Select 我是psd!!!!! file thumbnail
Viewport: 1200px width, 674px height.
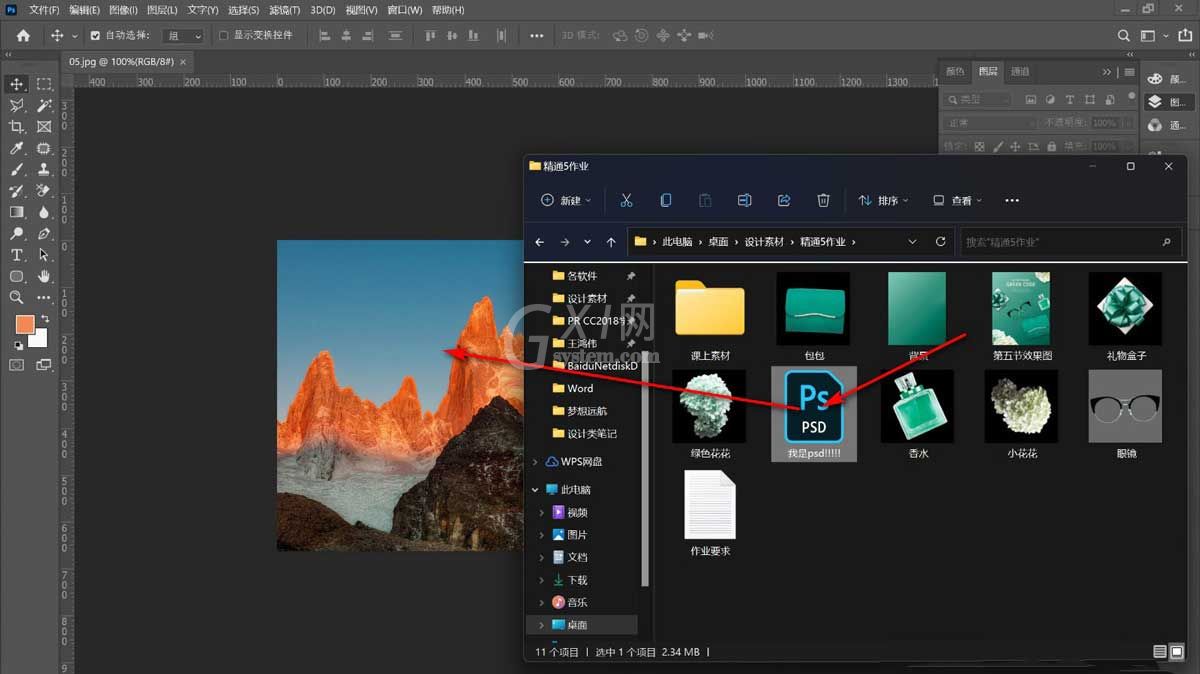[814, 413]
